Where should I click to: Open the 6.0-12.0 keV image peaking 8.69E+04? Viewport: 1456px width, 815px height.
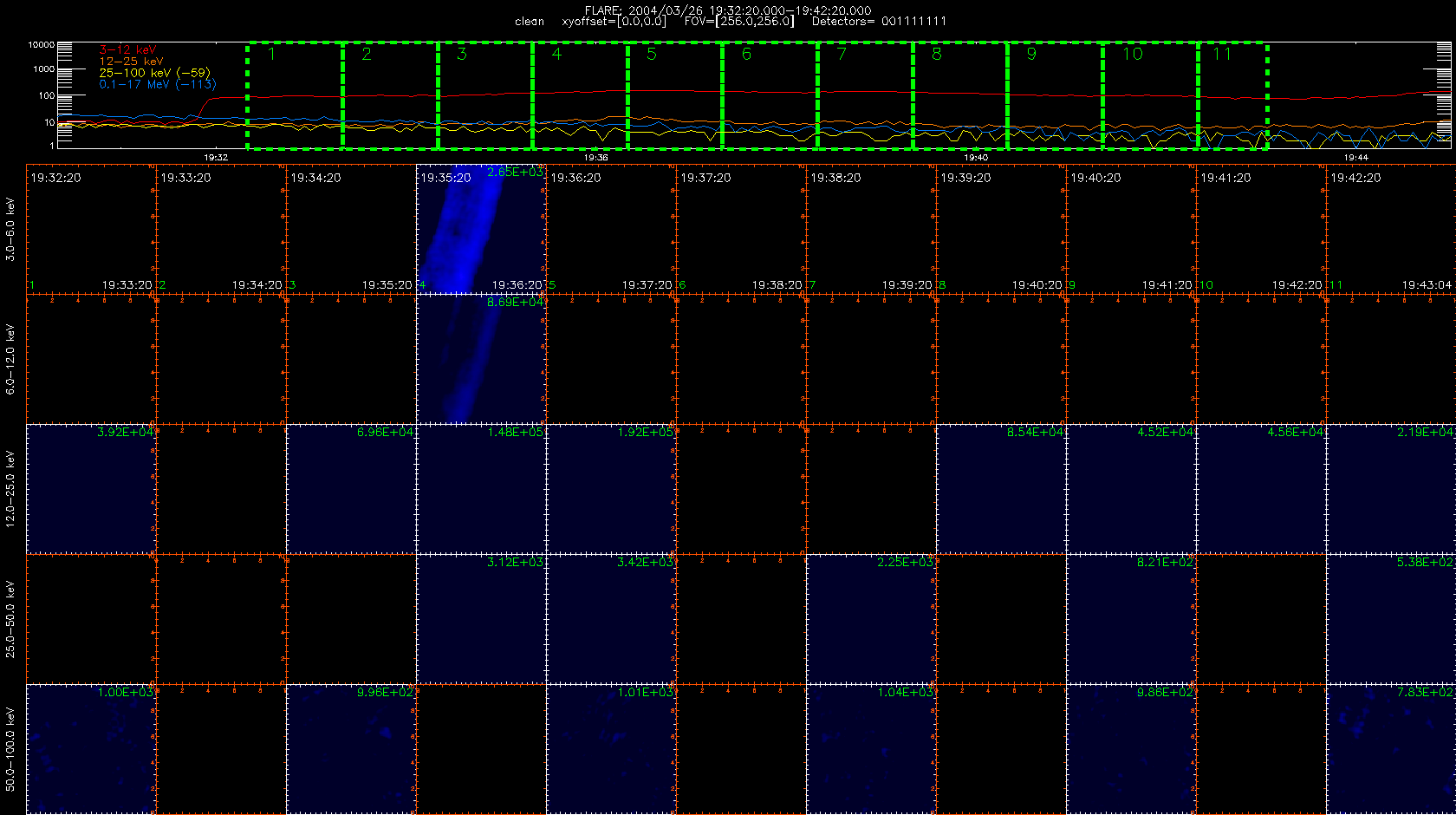(x=481, y=359)
